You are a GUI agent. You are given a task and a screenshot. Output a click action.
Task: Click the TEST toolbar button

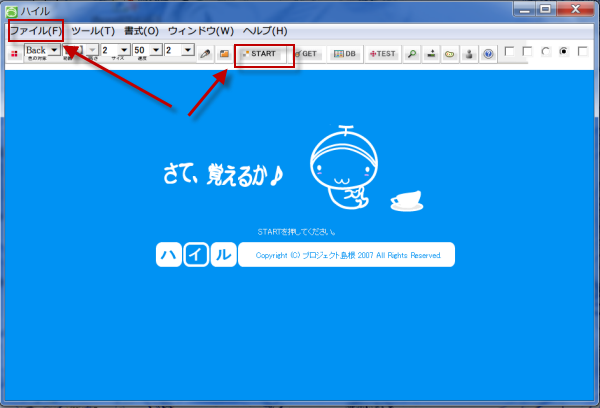pyautogui.click(x=383, y=53)
